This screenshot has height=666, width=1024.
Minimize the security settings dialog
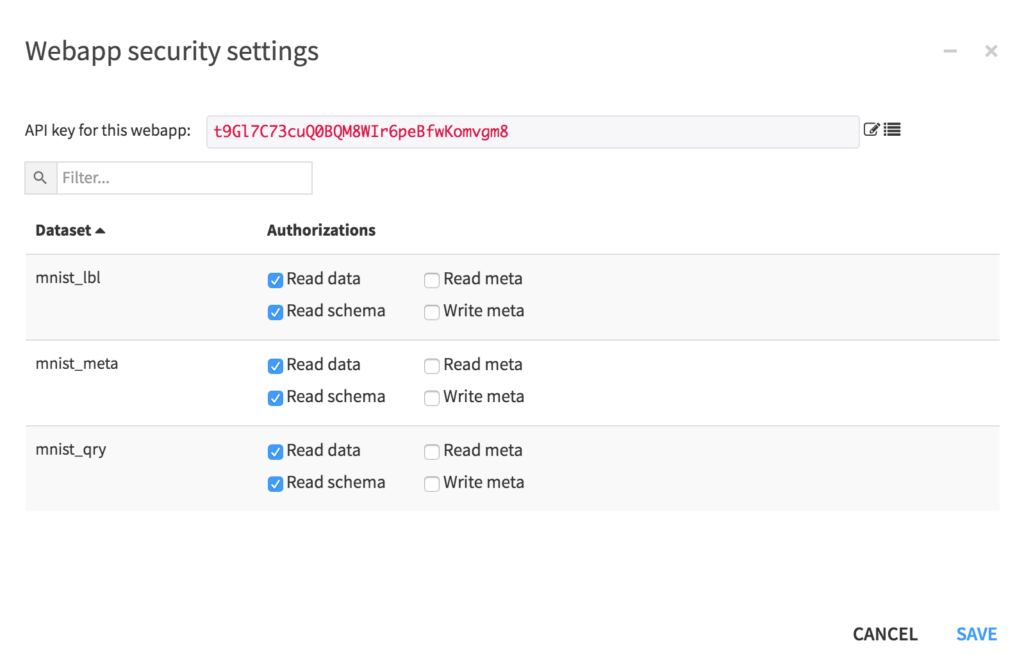tap(949, 50)
